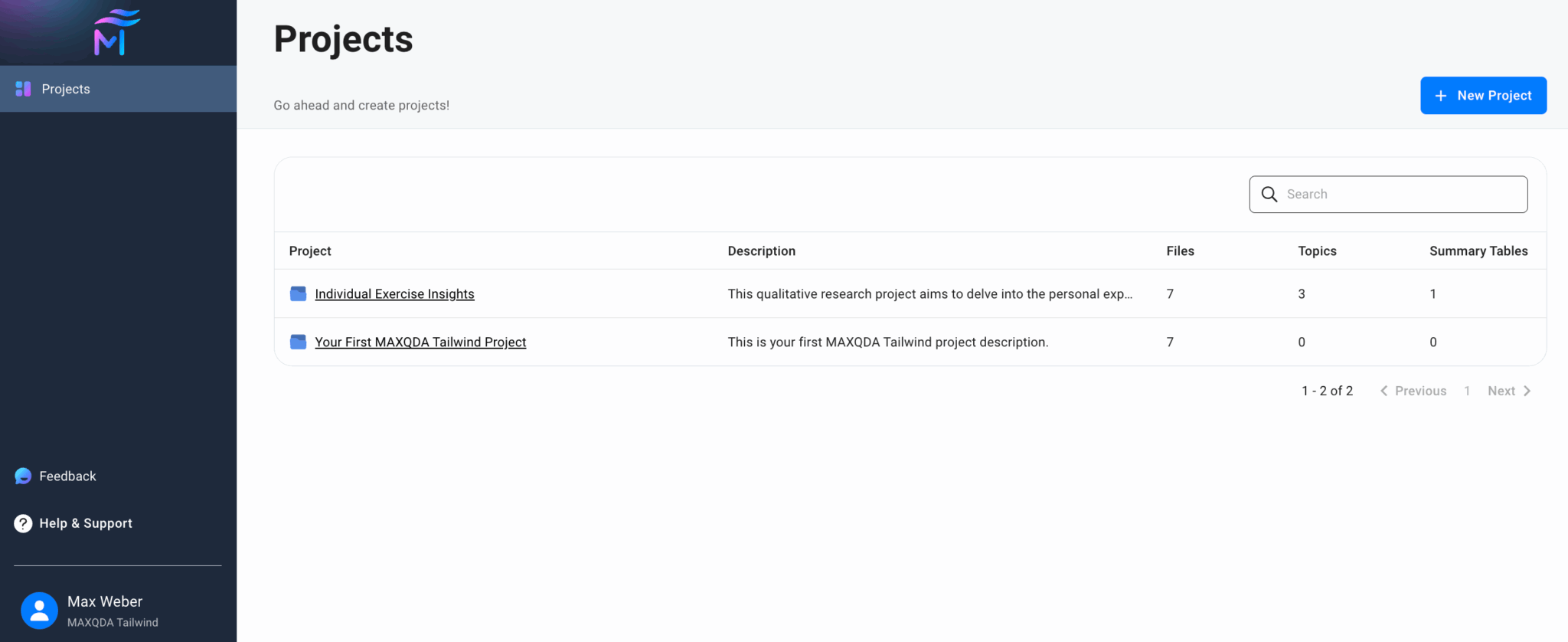Open Help & Support in sidebar

coord(86,523)
